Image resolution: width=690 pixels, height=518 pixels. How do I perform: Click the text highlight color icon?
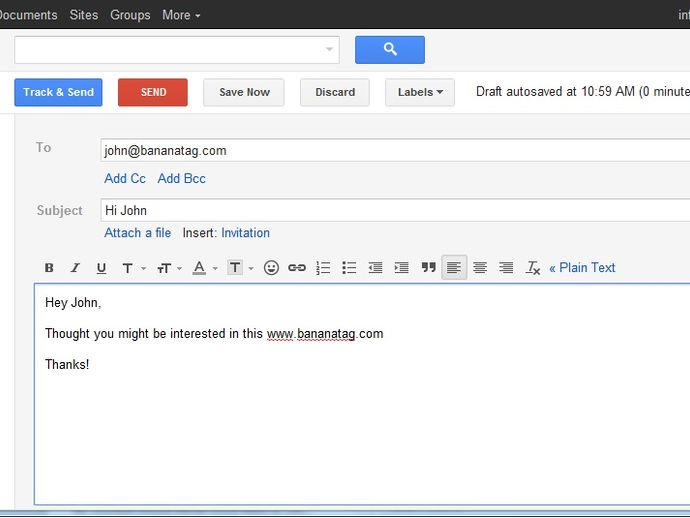pos(235,267)
